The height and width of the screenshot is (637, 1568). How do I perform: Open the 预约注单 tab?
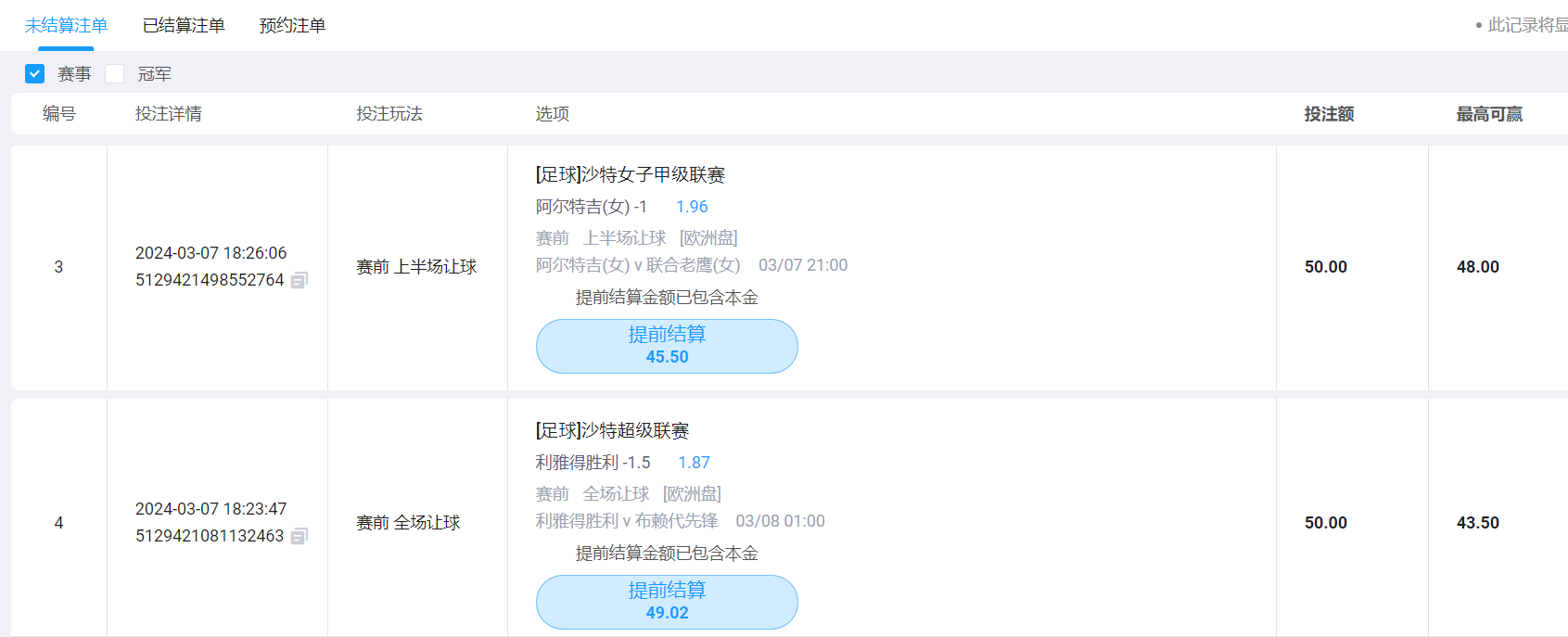pyautogui.click(x=292, y=25)
